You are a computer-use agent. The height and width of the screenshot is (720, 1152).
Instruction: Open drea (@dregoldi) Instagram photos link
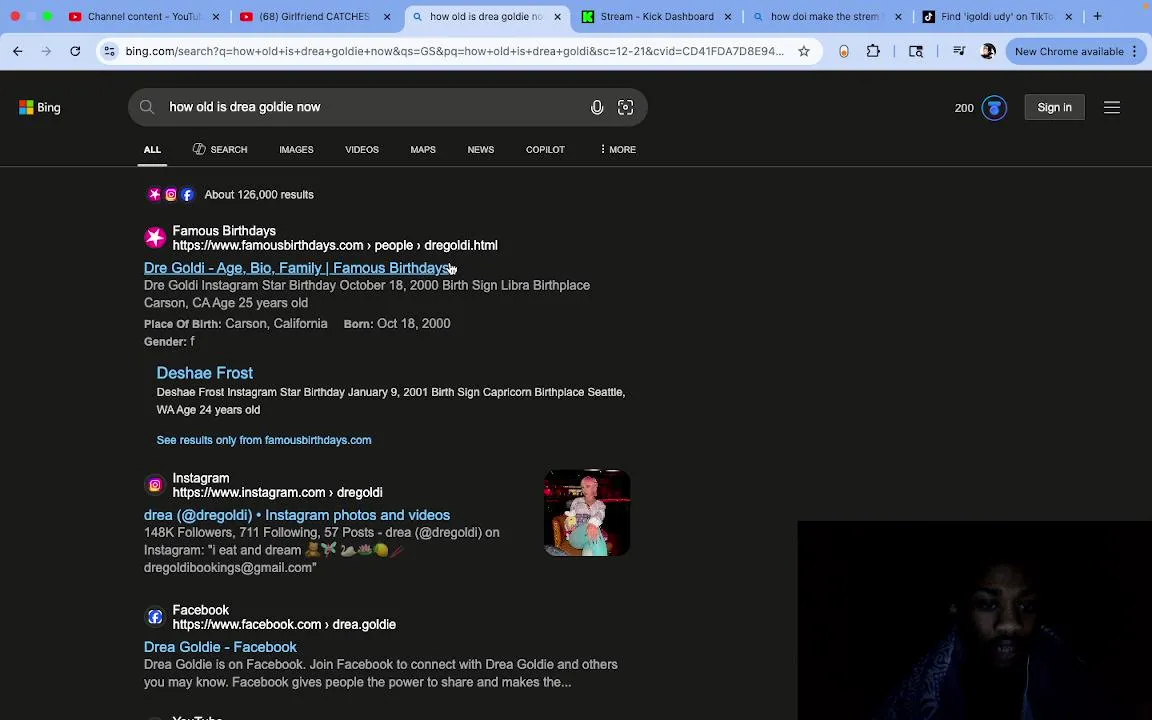click(x=297, y=515)
